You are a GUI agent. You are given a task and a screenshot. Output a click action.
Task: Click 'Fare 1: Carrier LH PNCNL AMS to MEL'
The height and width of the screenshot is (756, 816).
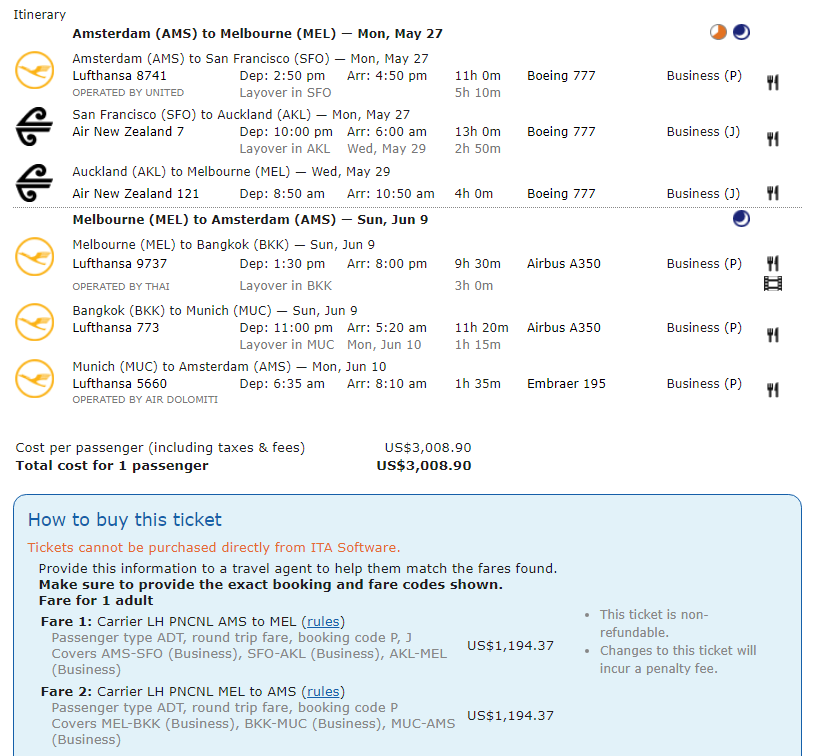(169, 622)
